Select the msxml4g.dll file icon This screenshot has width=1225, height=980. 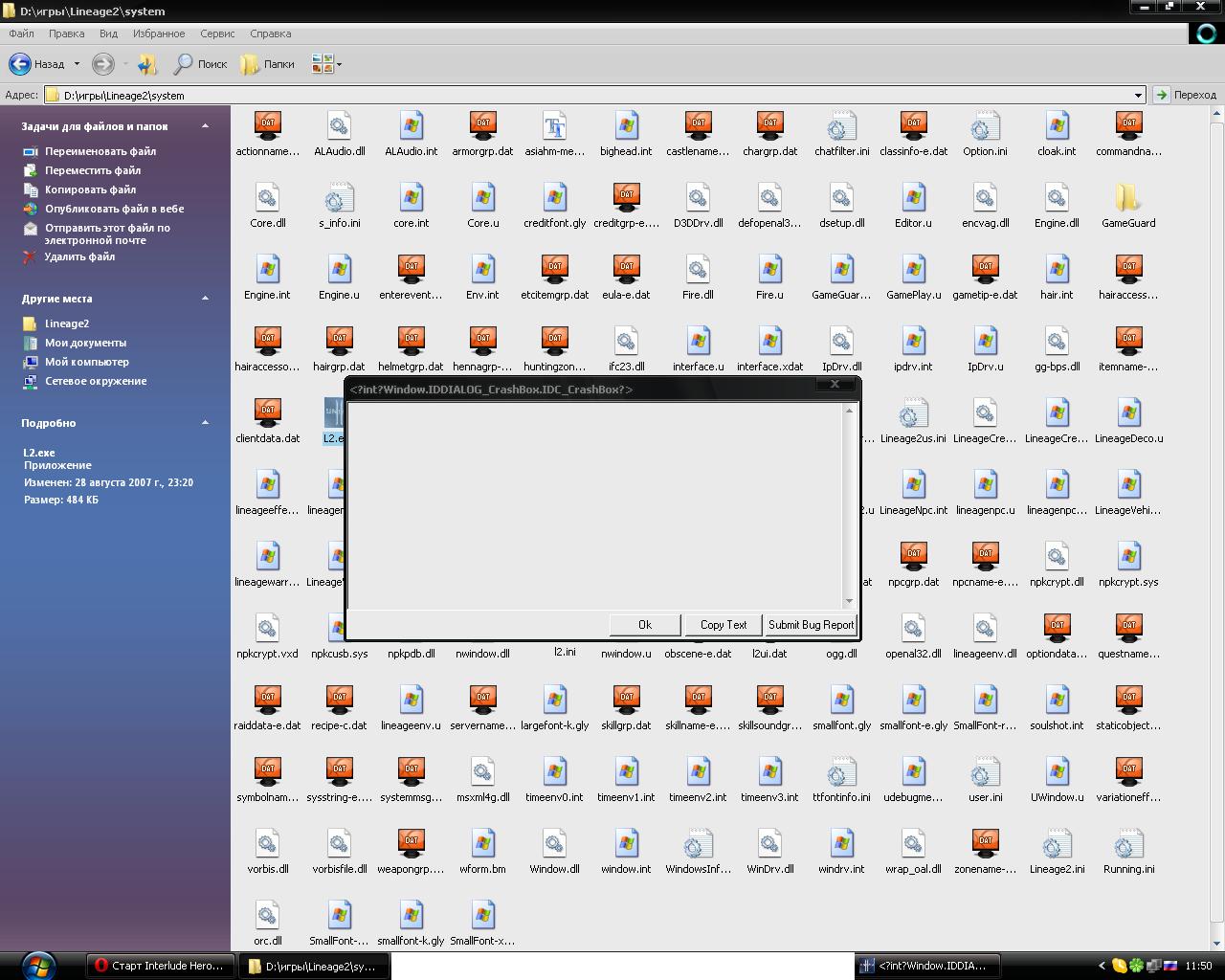pyautogui.click(x=482, y=771)
